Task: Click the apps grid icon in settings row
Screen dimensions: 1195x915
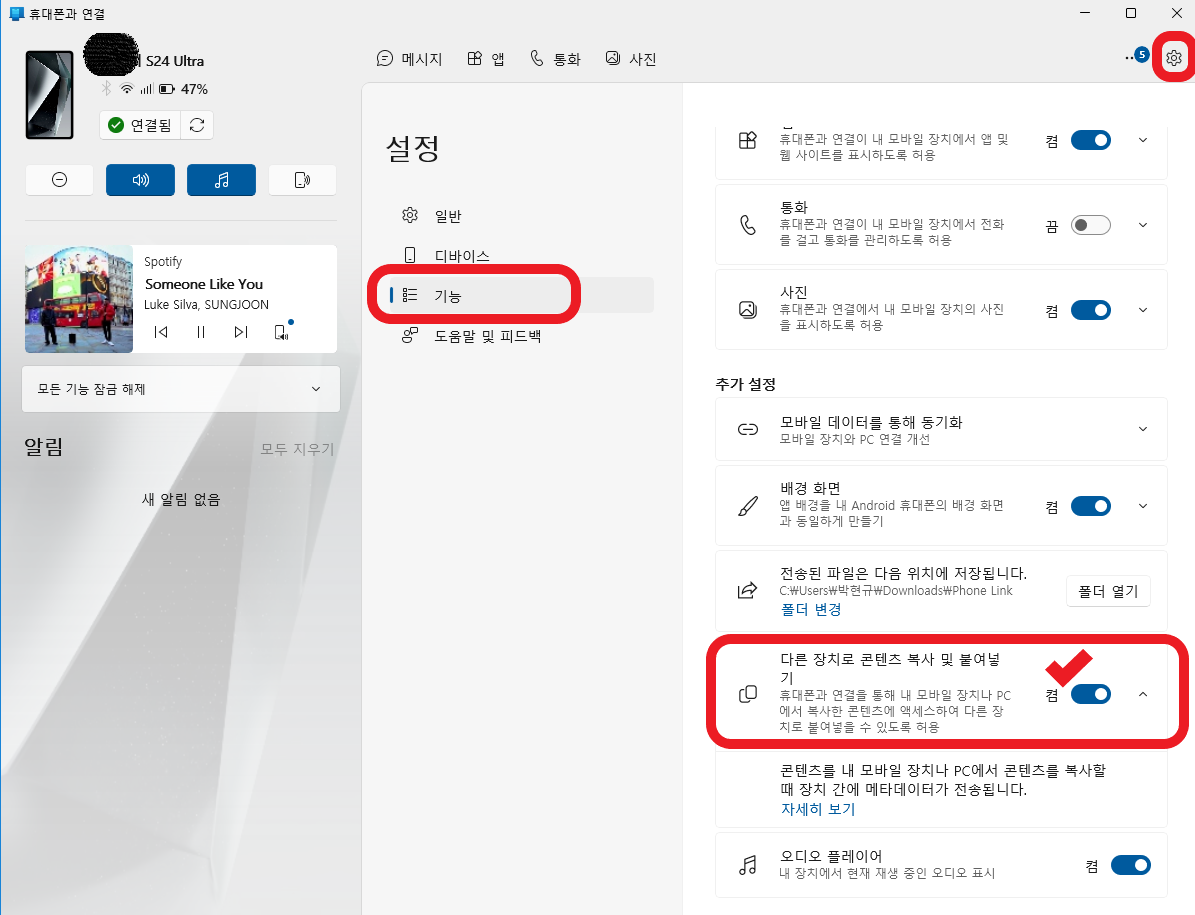Action: pyautogui.click(x=748, y=140)
